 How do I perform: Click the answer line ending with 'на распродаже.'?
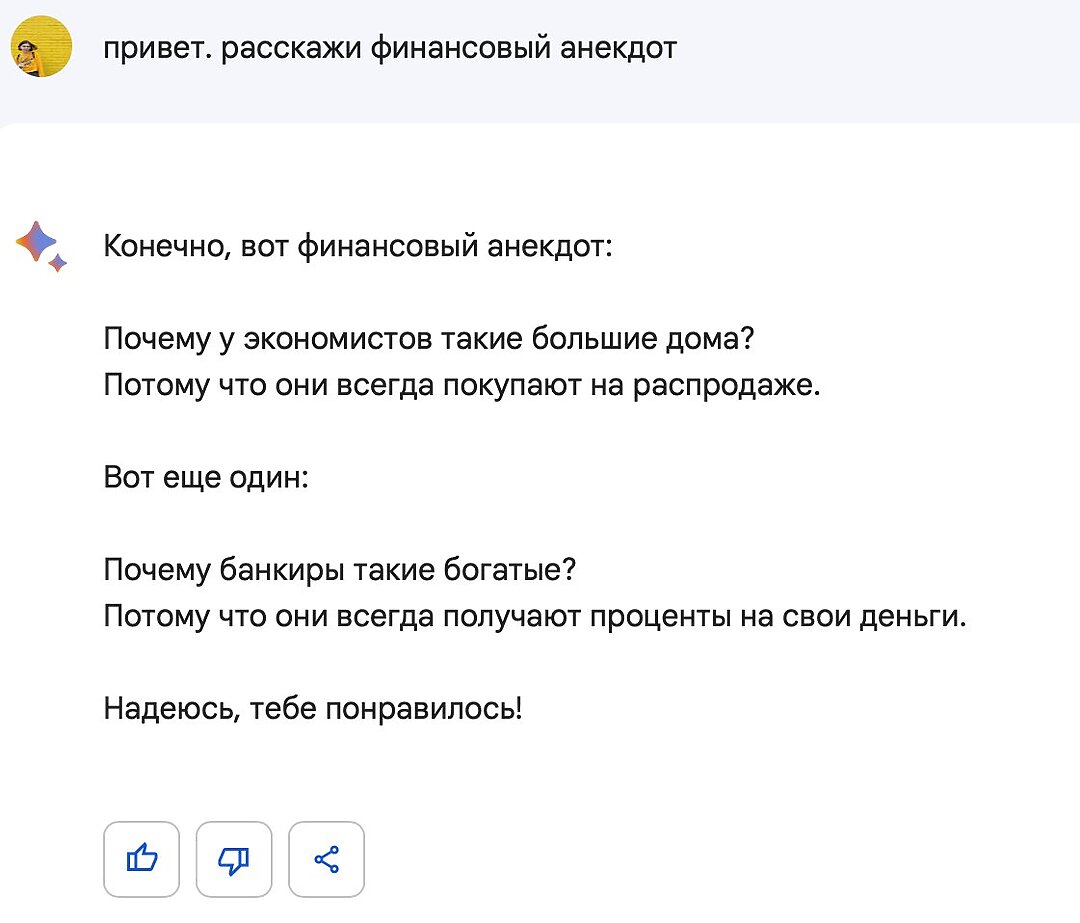pos(462,384)
